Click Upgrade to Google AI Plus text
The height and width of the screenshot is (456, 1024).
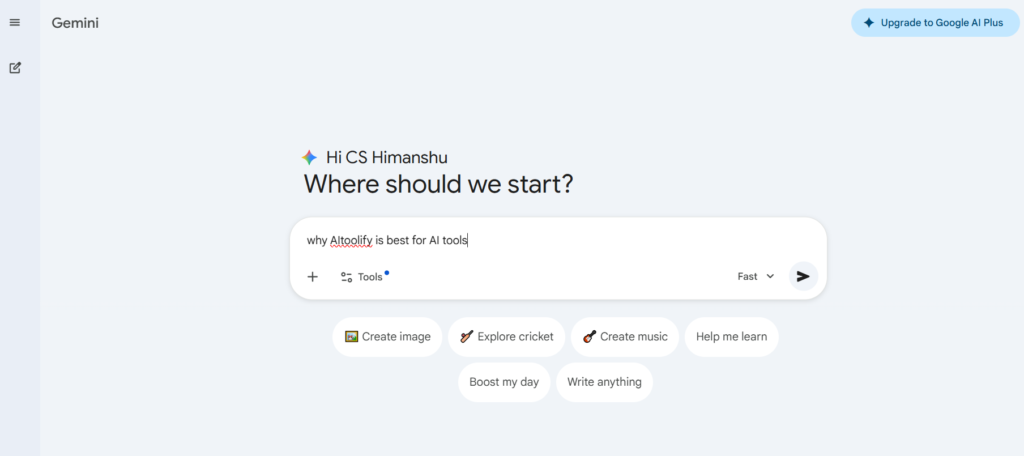943,22
